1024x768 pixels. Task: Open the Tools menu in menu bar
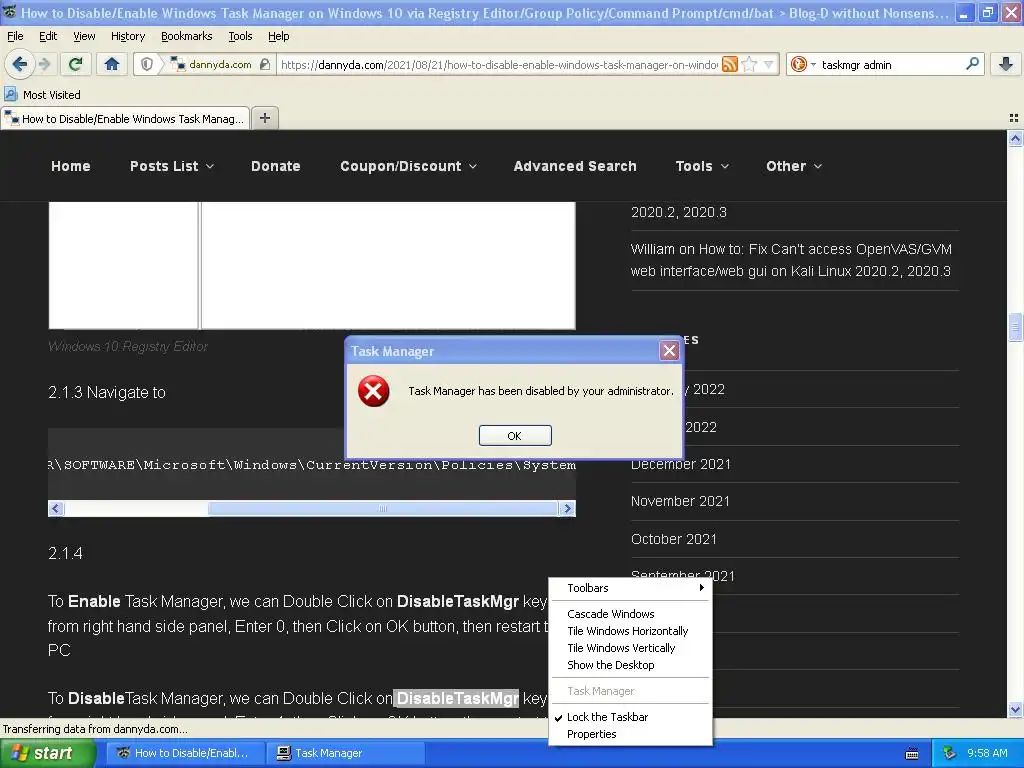pos(240,36)
